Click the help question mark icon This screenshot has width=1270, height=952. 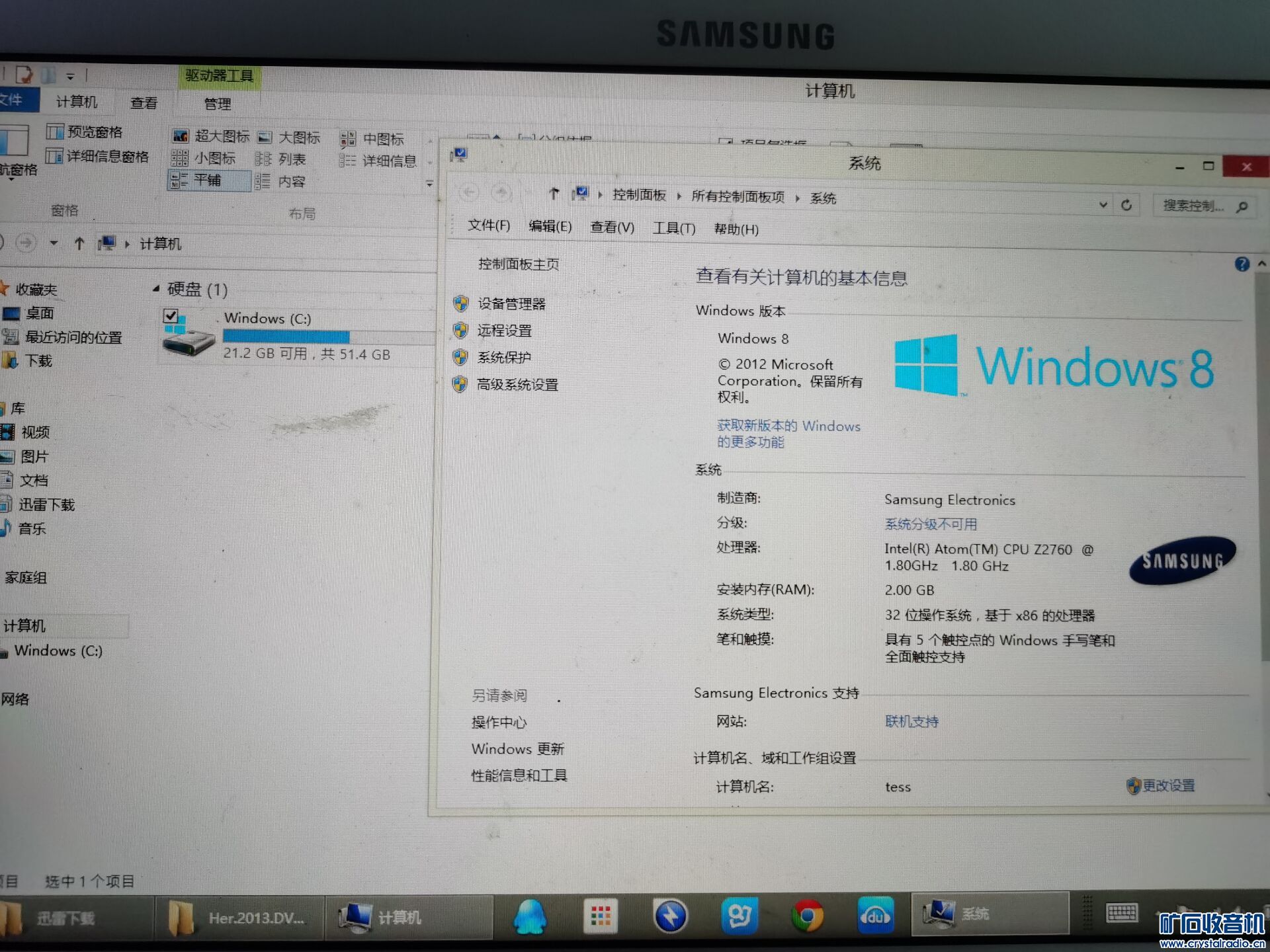click(1242, 264)
